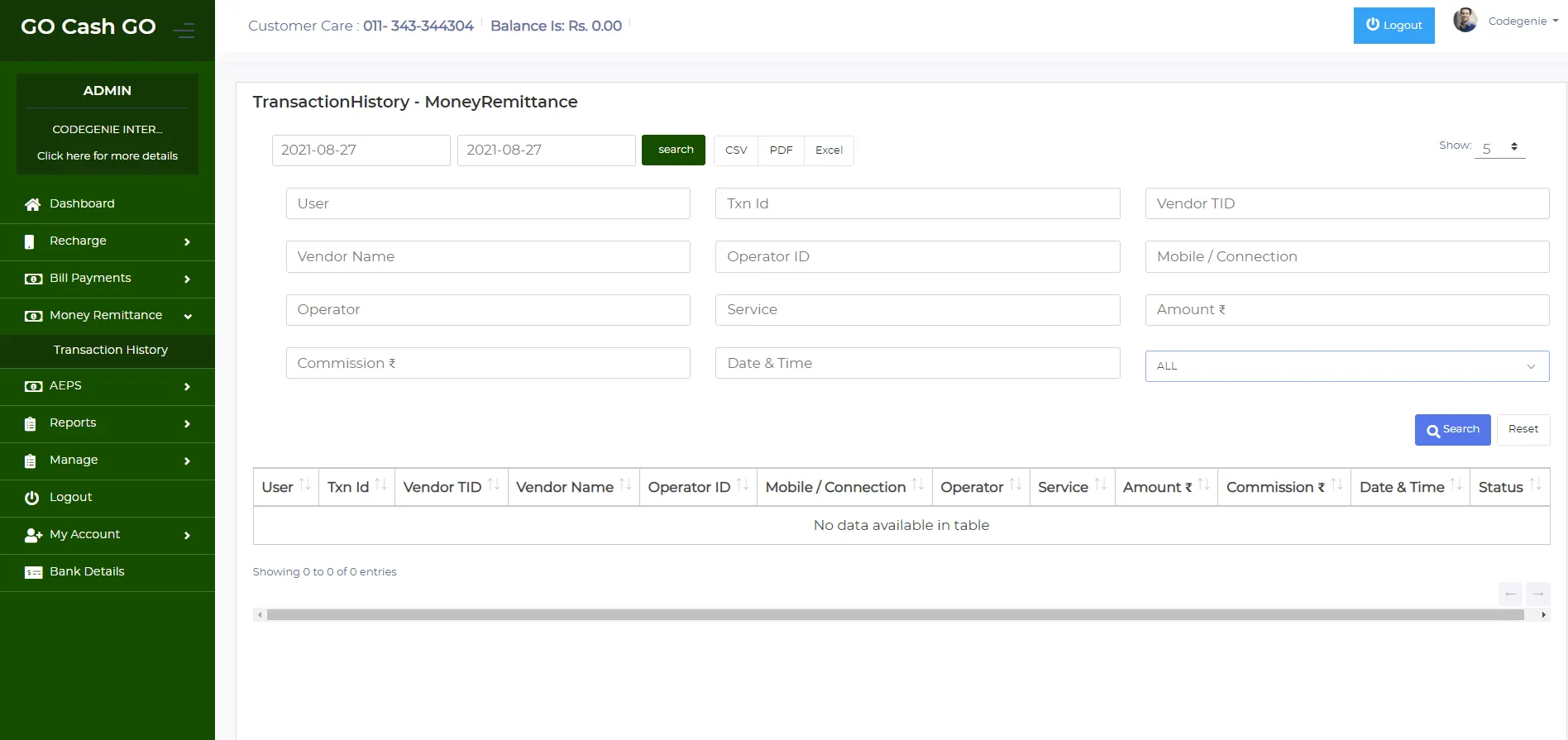
Task: Click the Reports clipboard icon
Action: 31,424
